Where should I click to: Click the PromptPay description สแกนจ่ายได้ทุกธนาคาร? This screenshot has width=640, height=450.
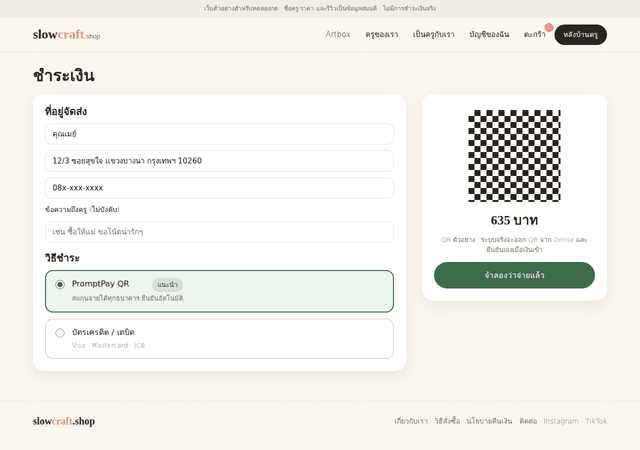[127, 298]
